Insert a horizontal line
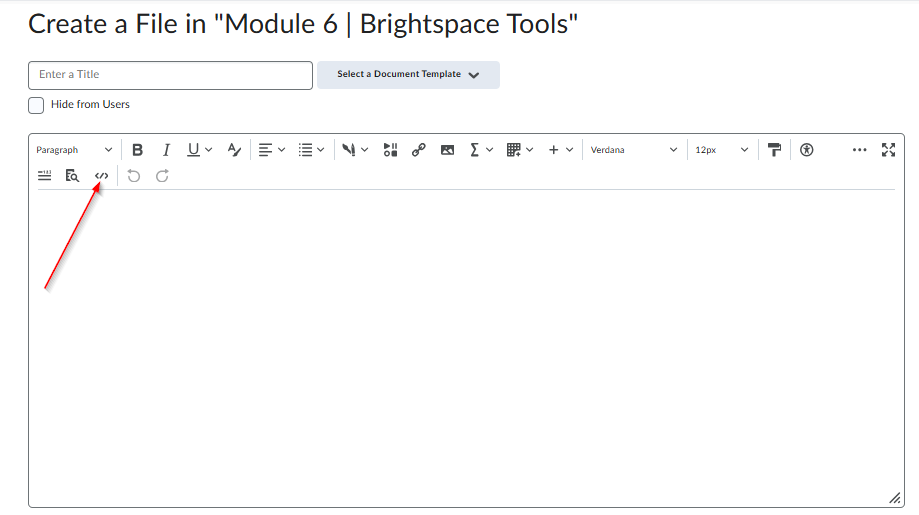The height and width of the screenshot is (515, 919). tap(44, 176)
